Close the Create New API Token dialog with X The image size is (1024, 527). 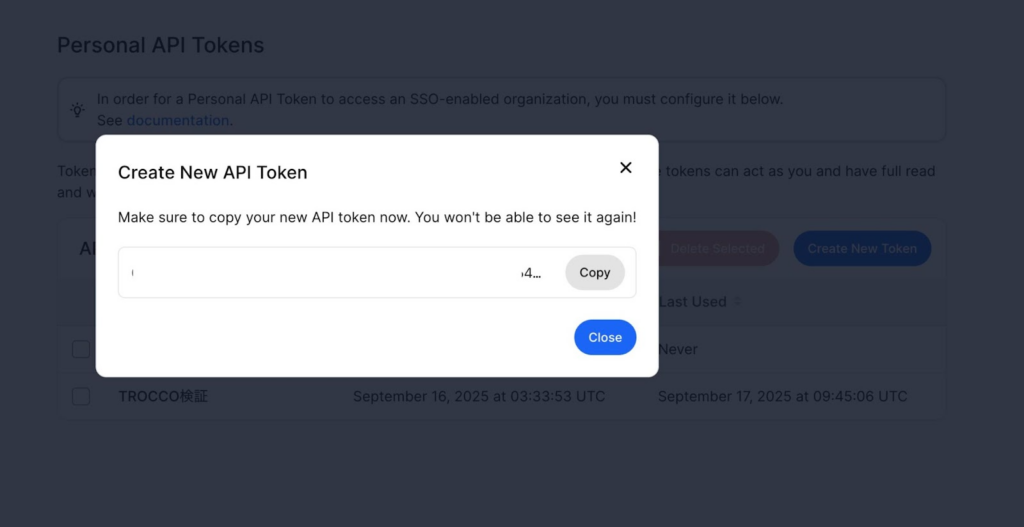click(626, 168)
